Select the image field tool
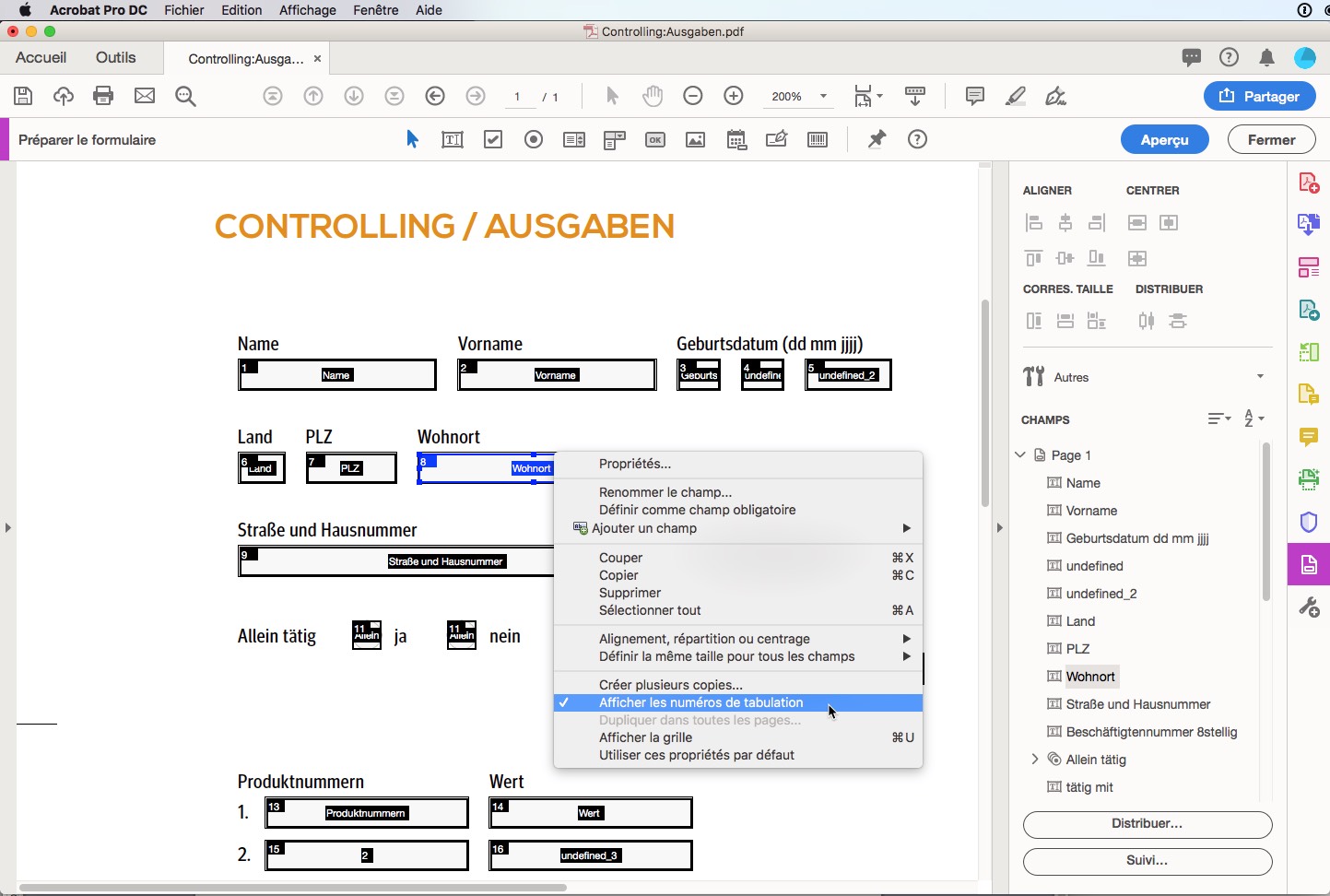This screenshot has width=1330, height=896. point(696,140)
